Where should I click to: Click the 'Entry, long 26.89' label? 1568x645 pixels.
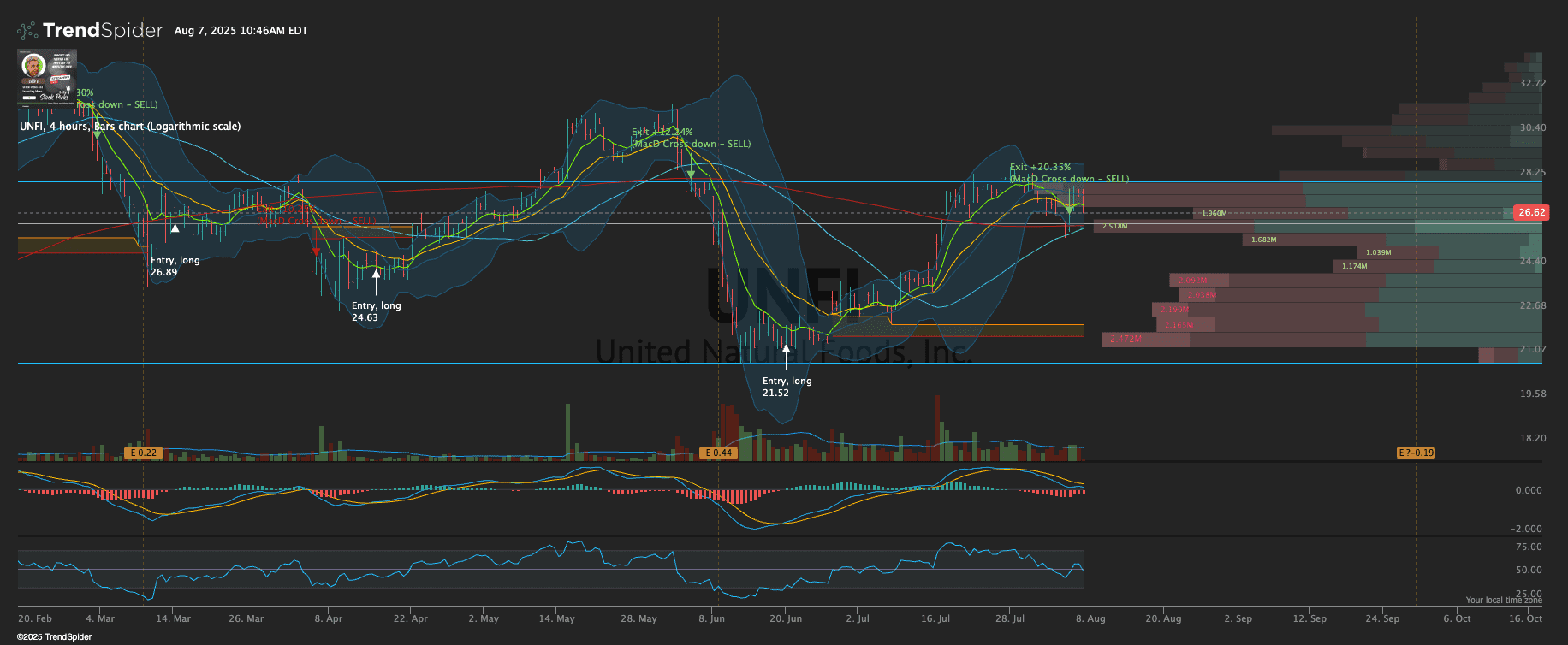[x=175, y=266]
